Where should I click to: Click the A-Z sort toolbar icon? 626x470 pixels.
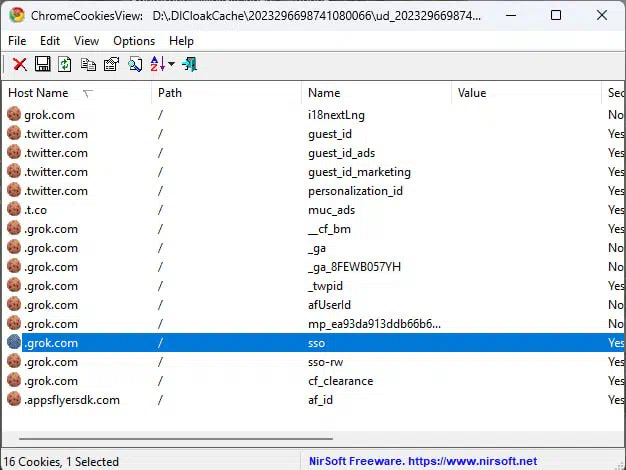[157, 64]
